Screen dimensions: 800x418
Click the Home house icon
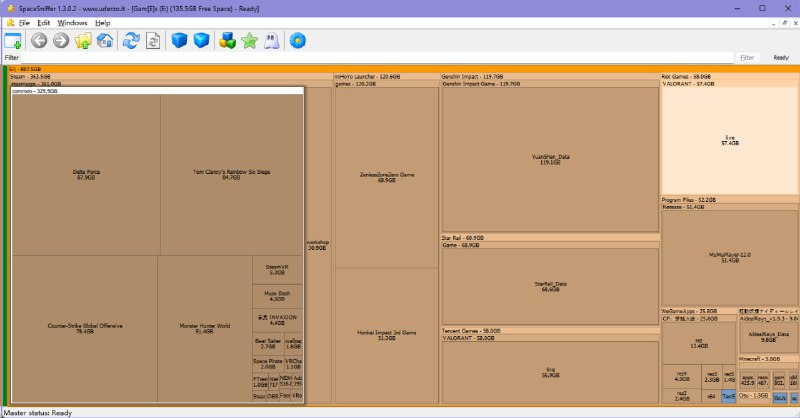click(x=105, y=41)
